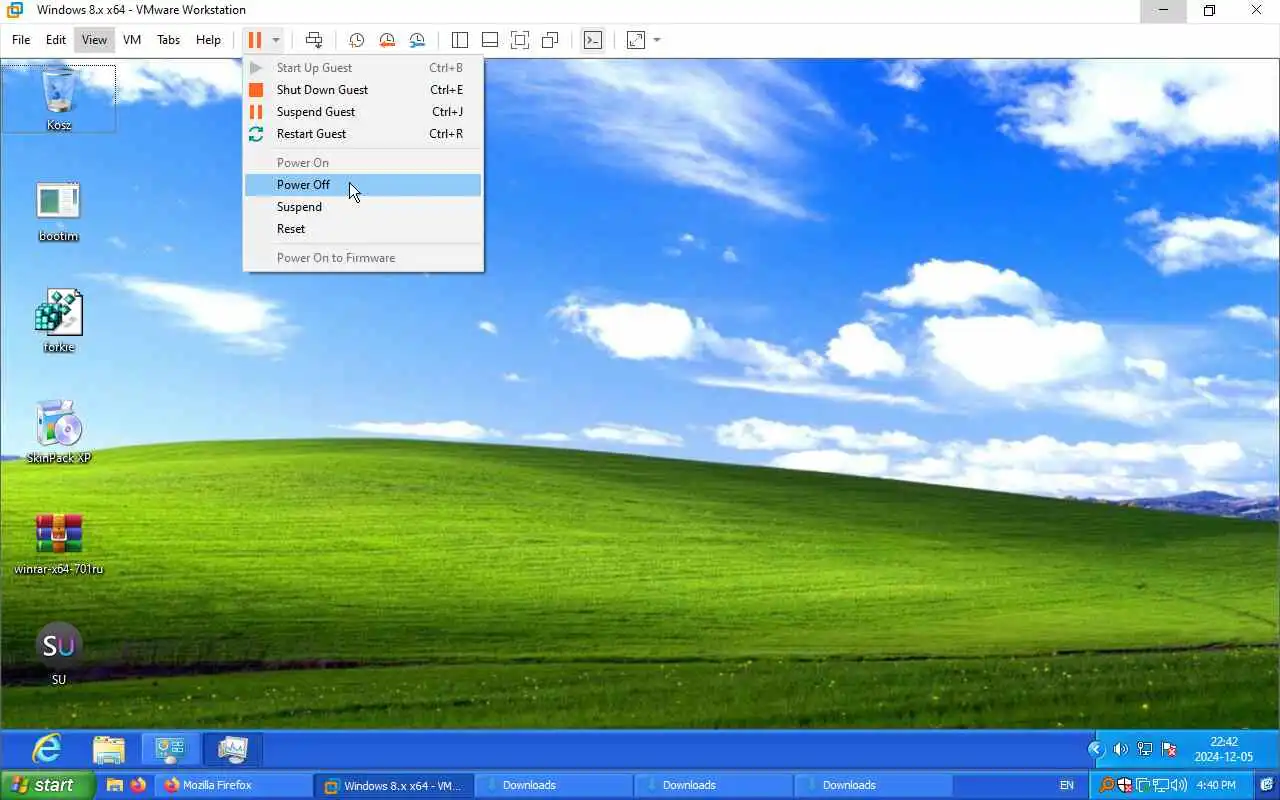Select the winrar-x64-701ru archive icon
The height and width of the screenshot is (800, 1280).
point(59,544)
